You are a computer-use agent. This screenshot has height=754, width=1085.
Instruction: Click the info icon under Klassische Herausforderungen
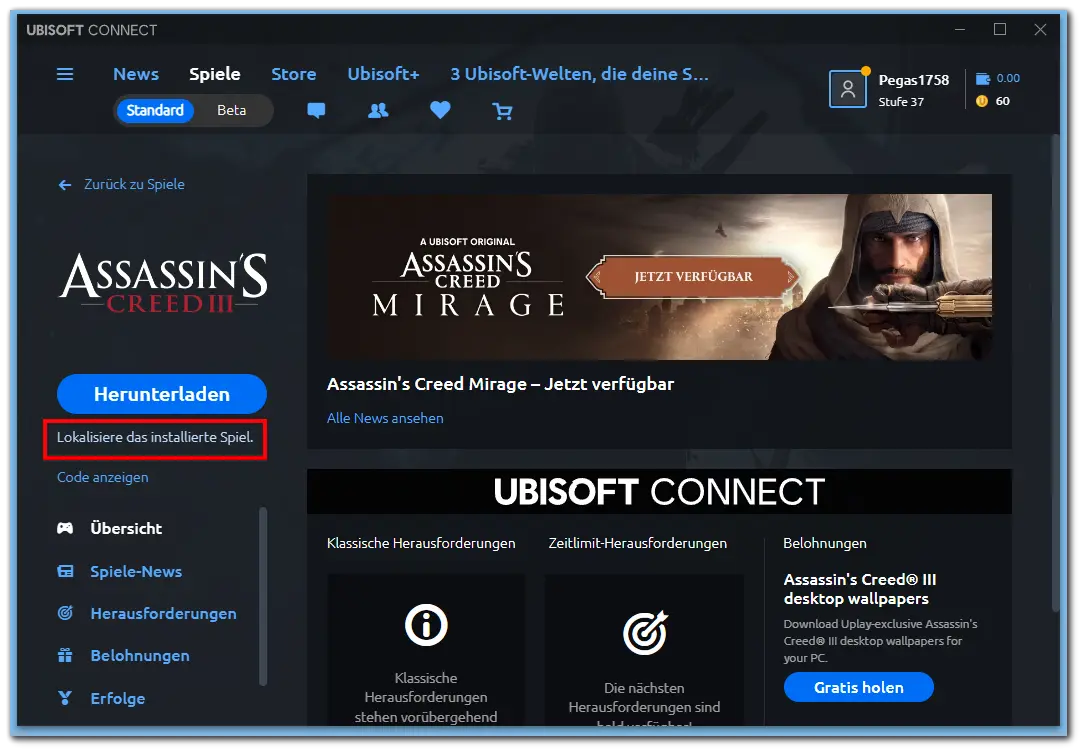click(x=426, y=625)
